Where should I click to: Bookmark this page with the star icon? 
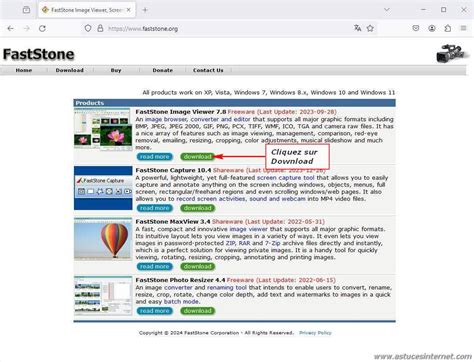click(370, 28)
